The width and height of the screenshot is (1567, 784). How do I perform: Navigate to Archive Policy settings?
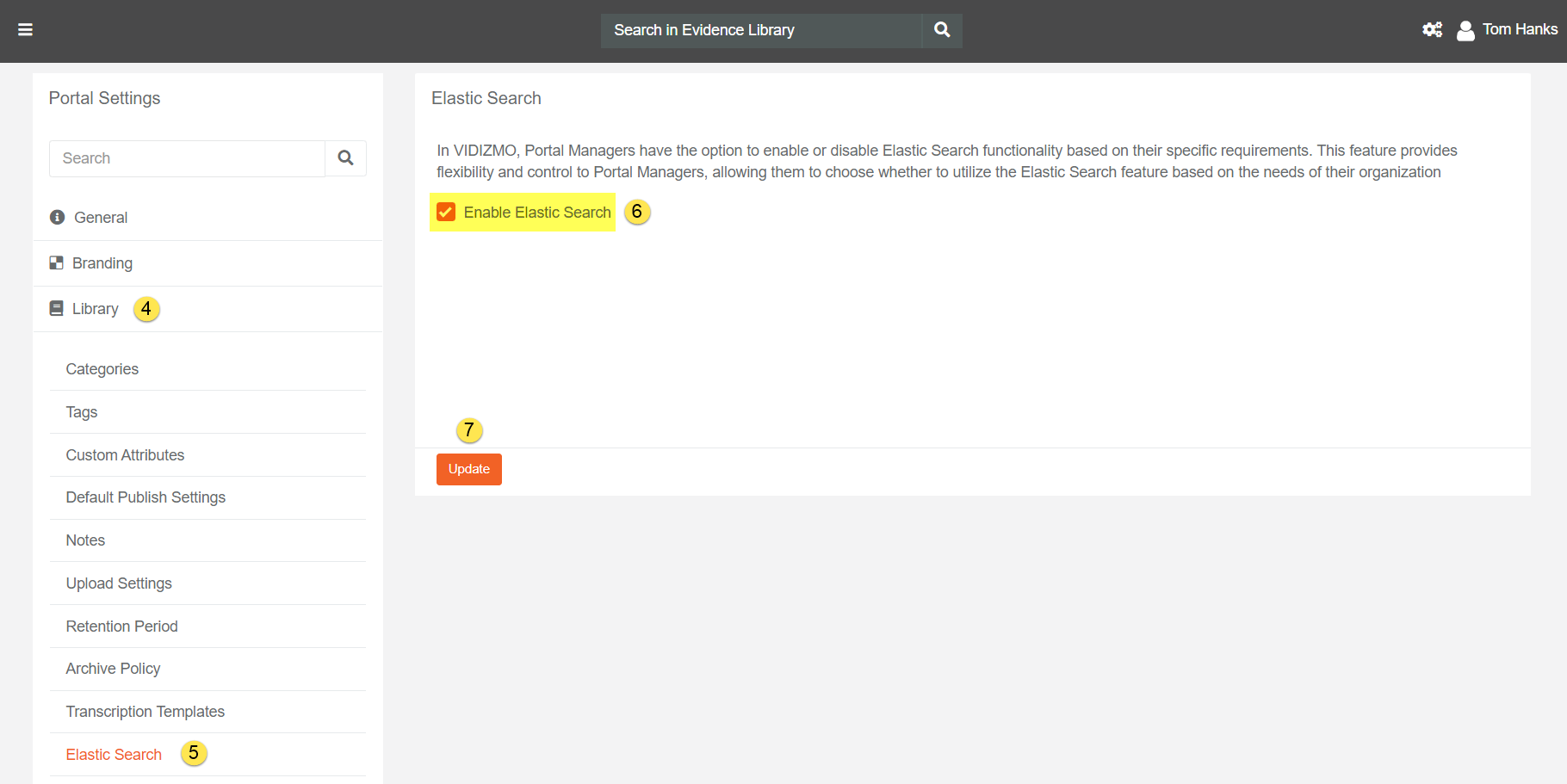point(113,669)
